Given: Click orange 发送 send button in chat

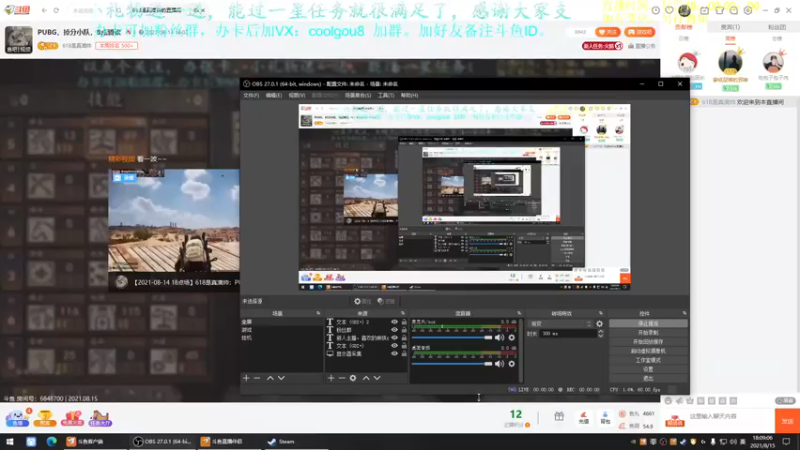Looking at the screenshot, I should coord(787,421).
